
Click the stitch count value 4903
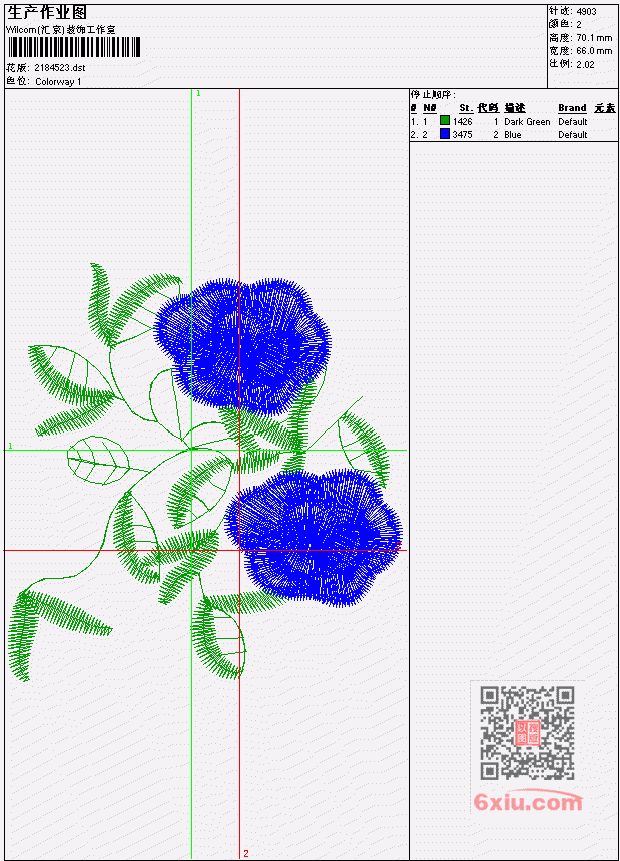pos(587,11)
